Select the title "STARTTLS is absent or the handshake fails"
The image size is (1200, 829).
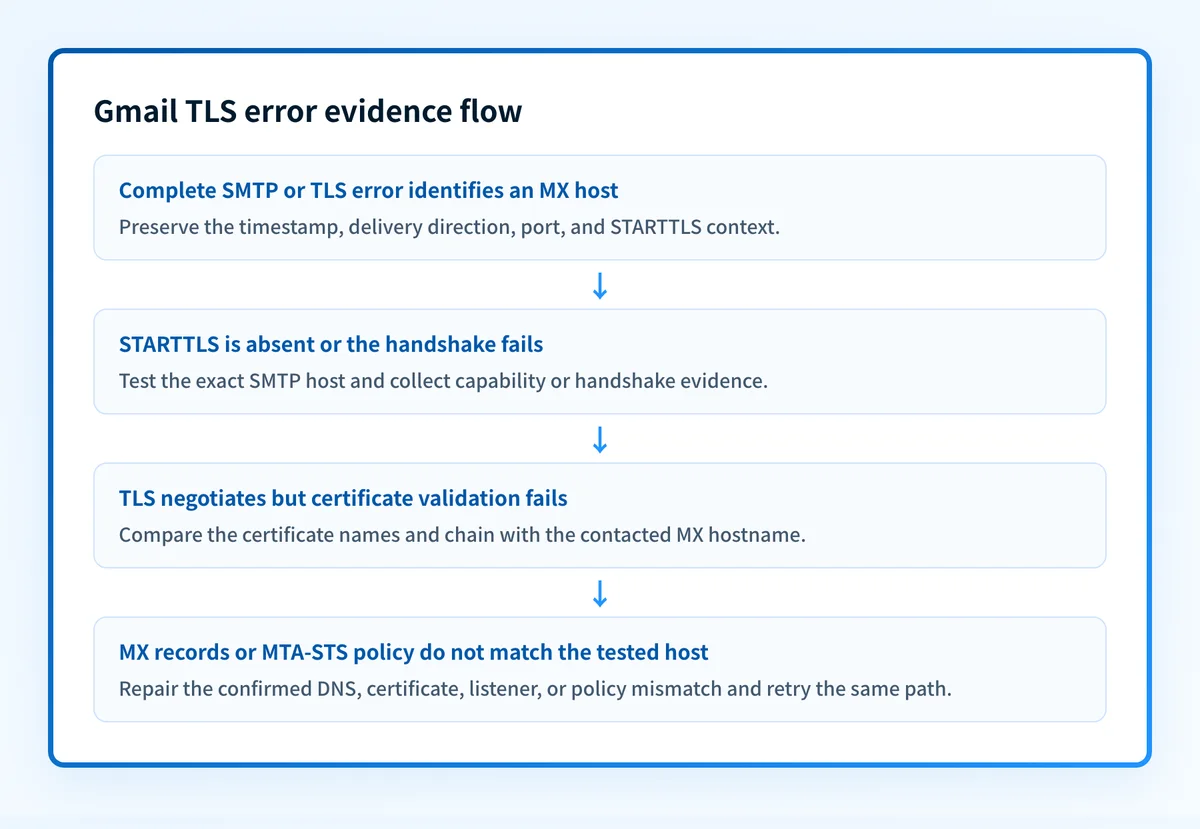(331, 344)
